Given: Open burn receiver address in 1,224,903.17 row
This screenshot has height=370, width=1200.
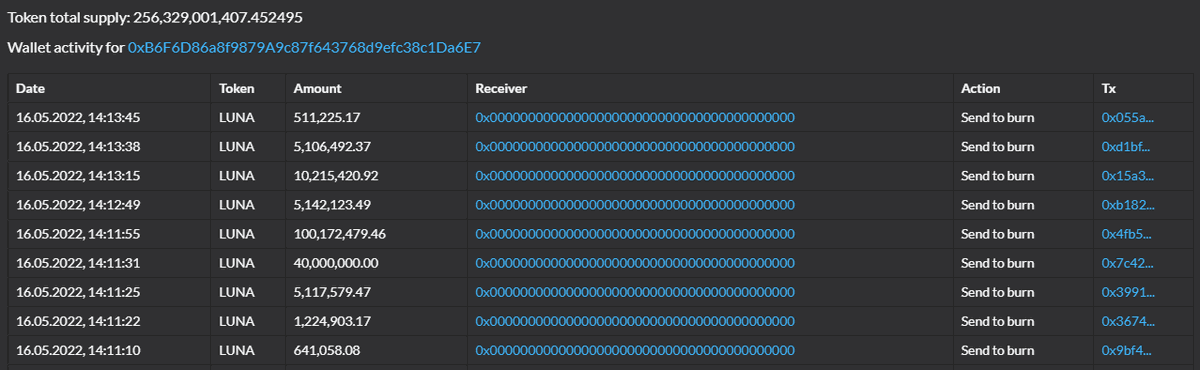Looking at the screenshot, I should (x=635, y=322).
